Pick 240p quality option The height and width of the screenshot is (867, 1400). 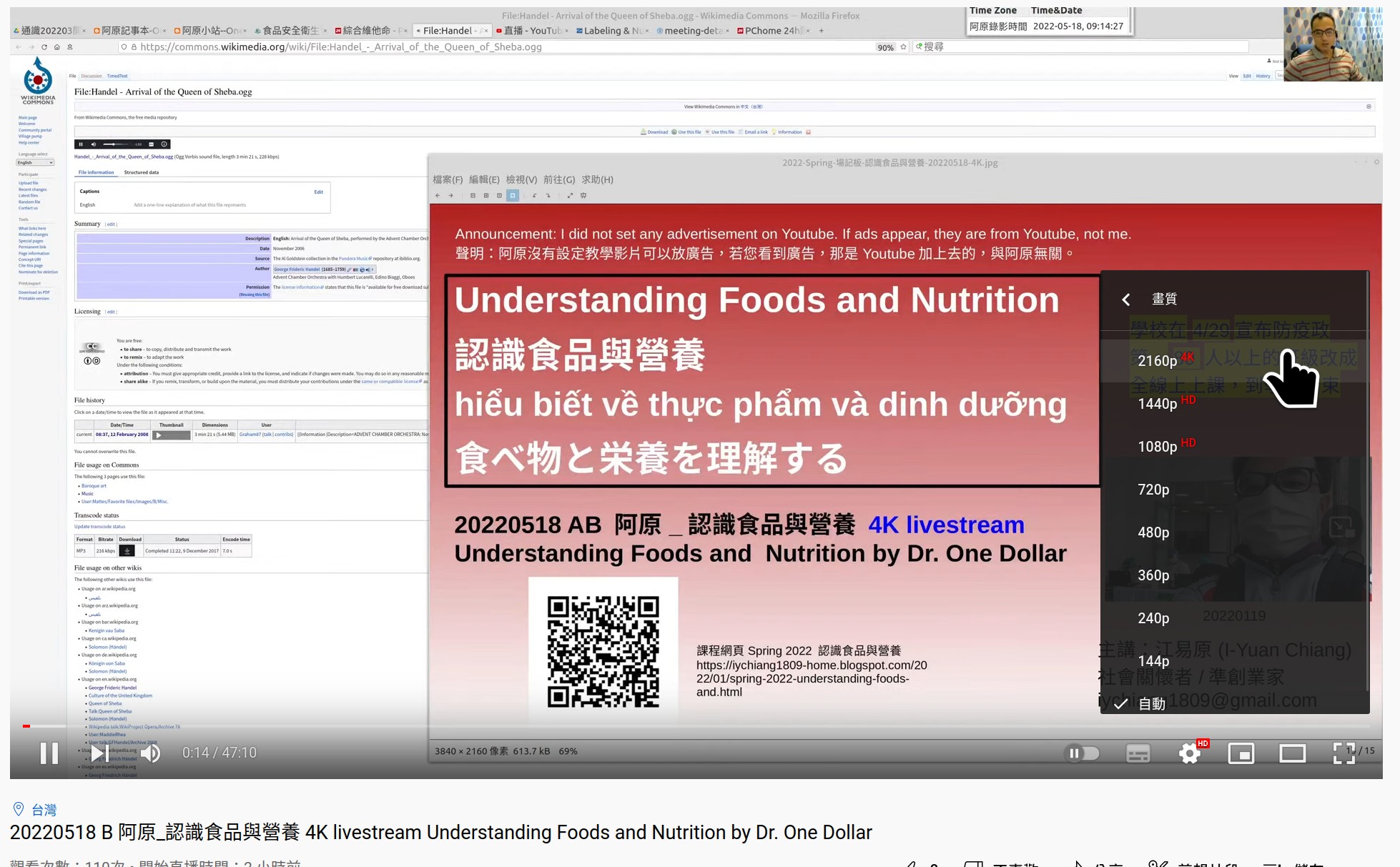point(1234,618)
